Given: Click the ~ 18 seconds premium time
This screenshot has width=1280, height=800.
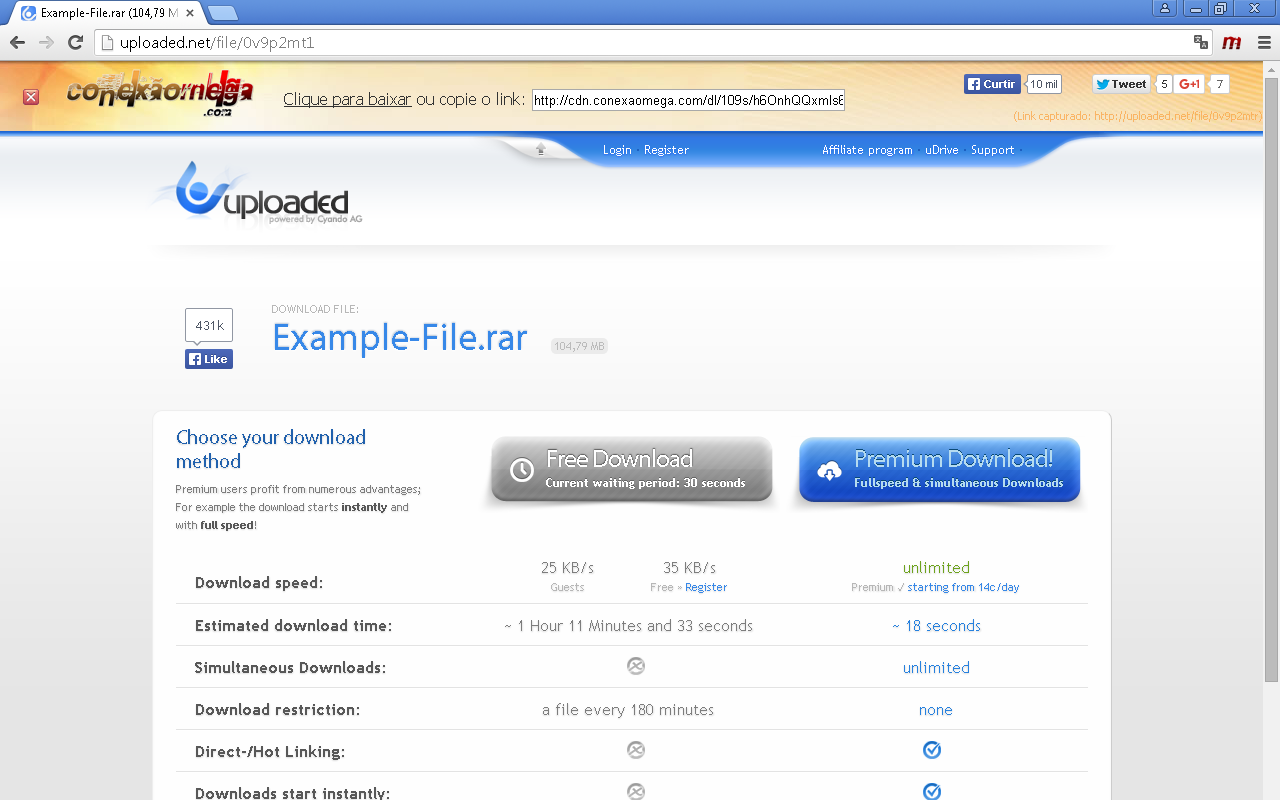Looking at the screenshot, I should coord(936,626).
